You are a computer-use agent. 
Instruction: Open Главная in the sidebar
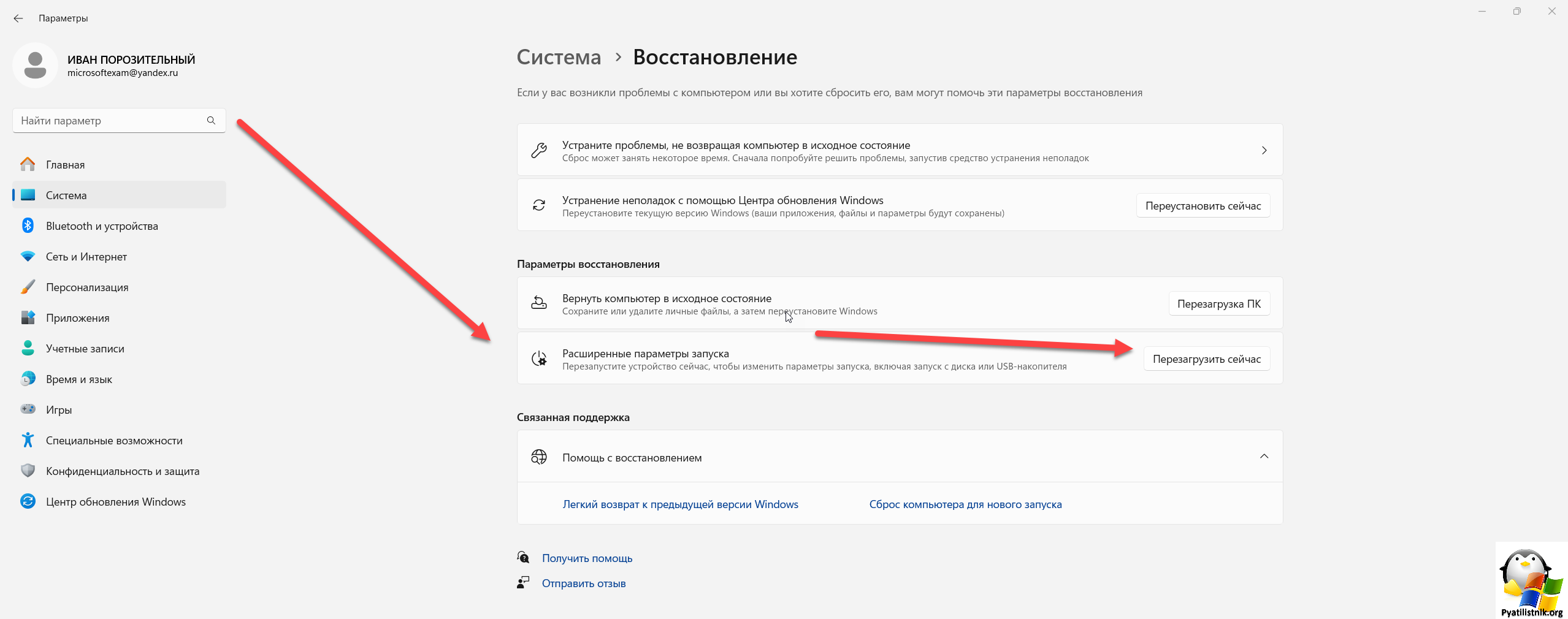coord(119,164)
